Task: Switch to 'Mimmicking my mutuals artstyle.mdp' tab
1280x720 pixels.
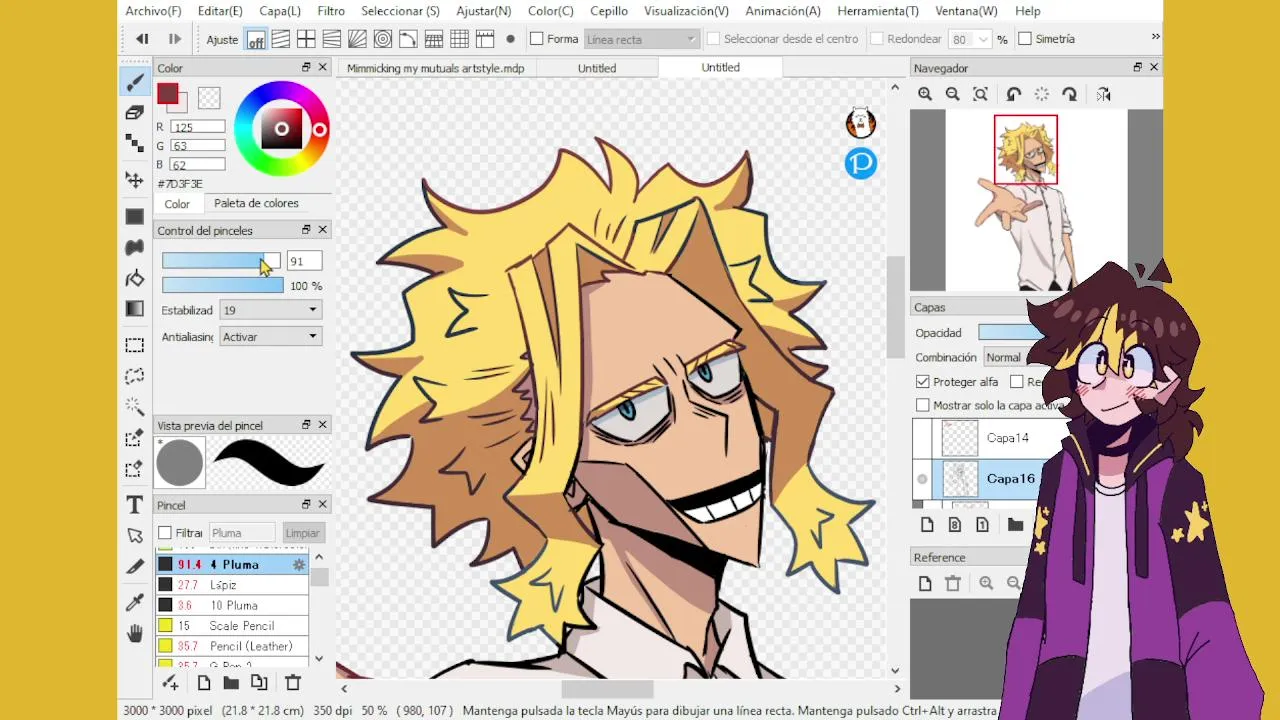Action: click(435, 68)
